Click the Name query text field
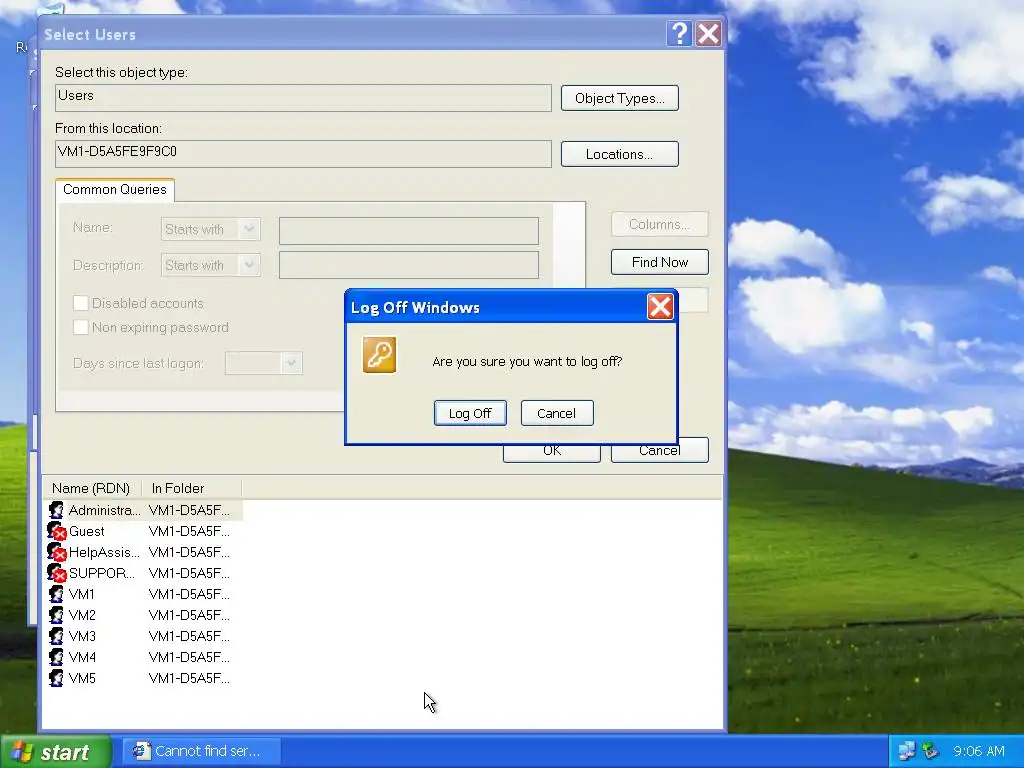This screenshot has height=768, width=1024. (409, 231)
